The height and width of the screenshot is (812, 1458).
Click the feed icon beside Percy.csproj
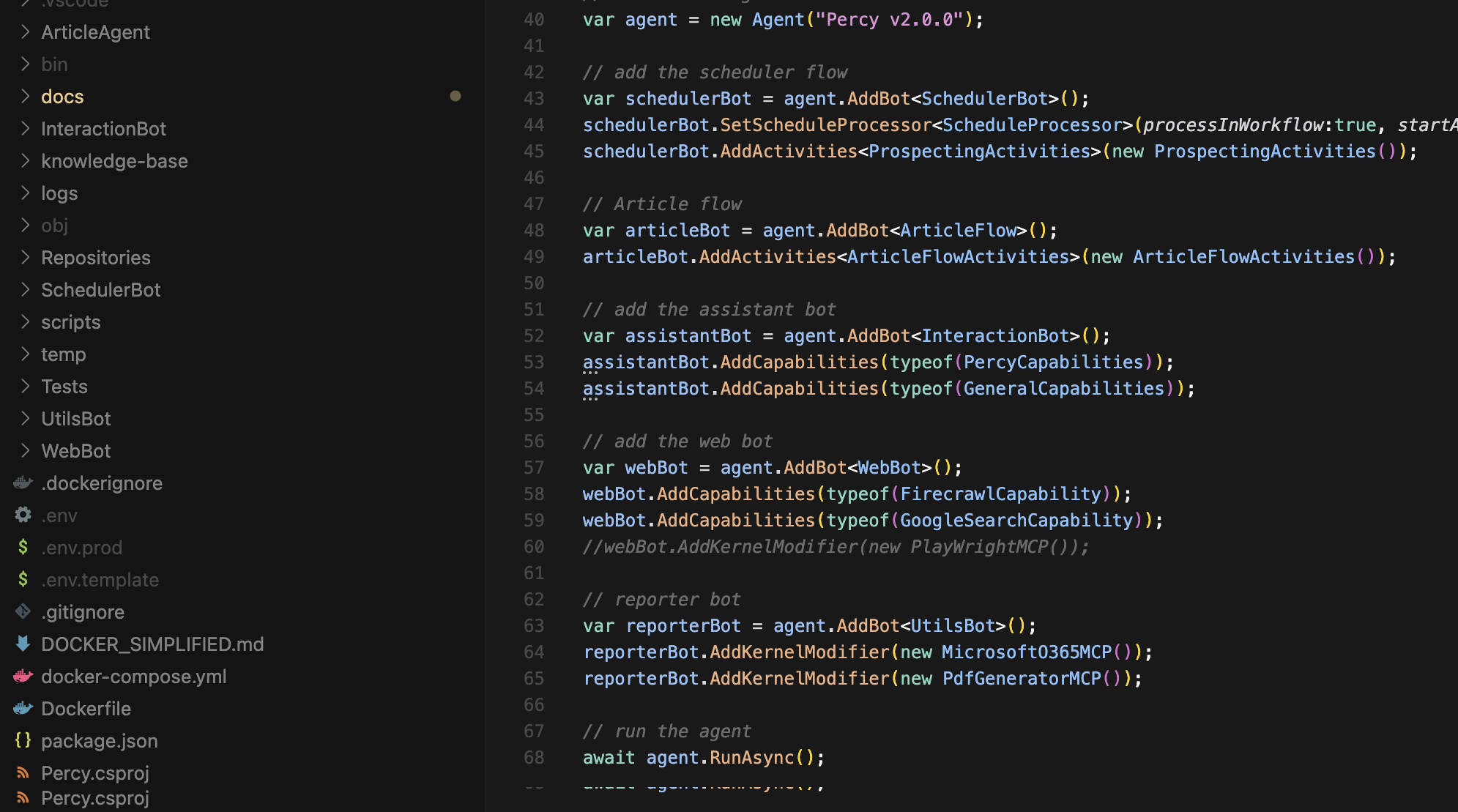(x=22, y=772)
